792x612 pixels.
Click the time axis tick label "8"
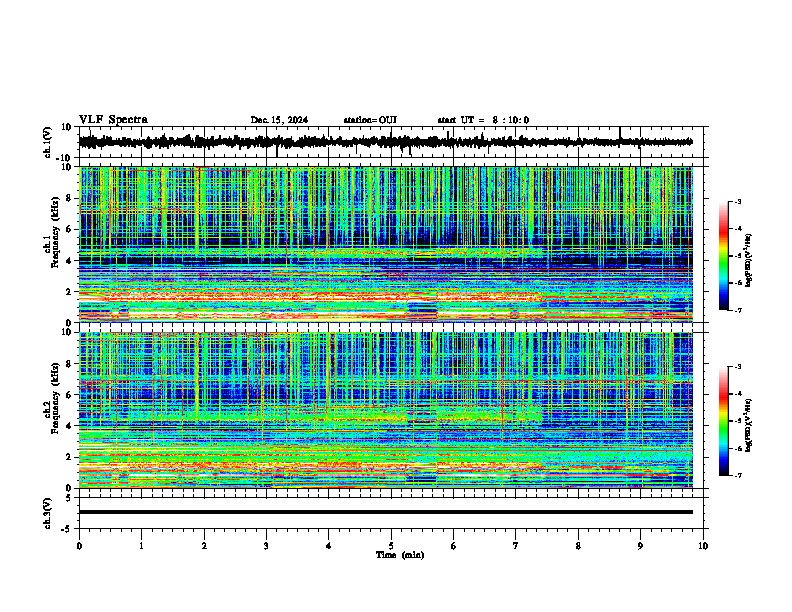click(578, 546)
